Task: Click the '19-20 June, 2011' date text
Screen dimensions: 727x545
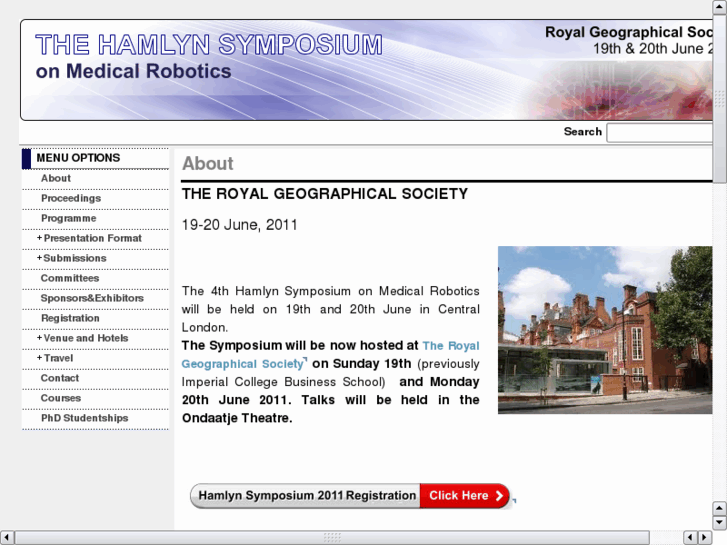Action: 239,225
